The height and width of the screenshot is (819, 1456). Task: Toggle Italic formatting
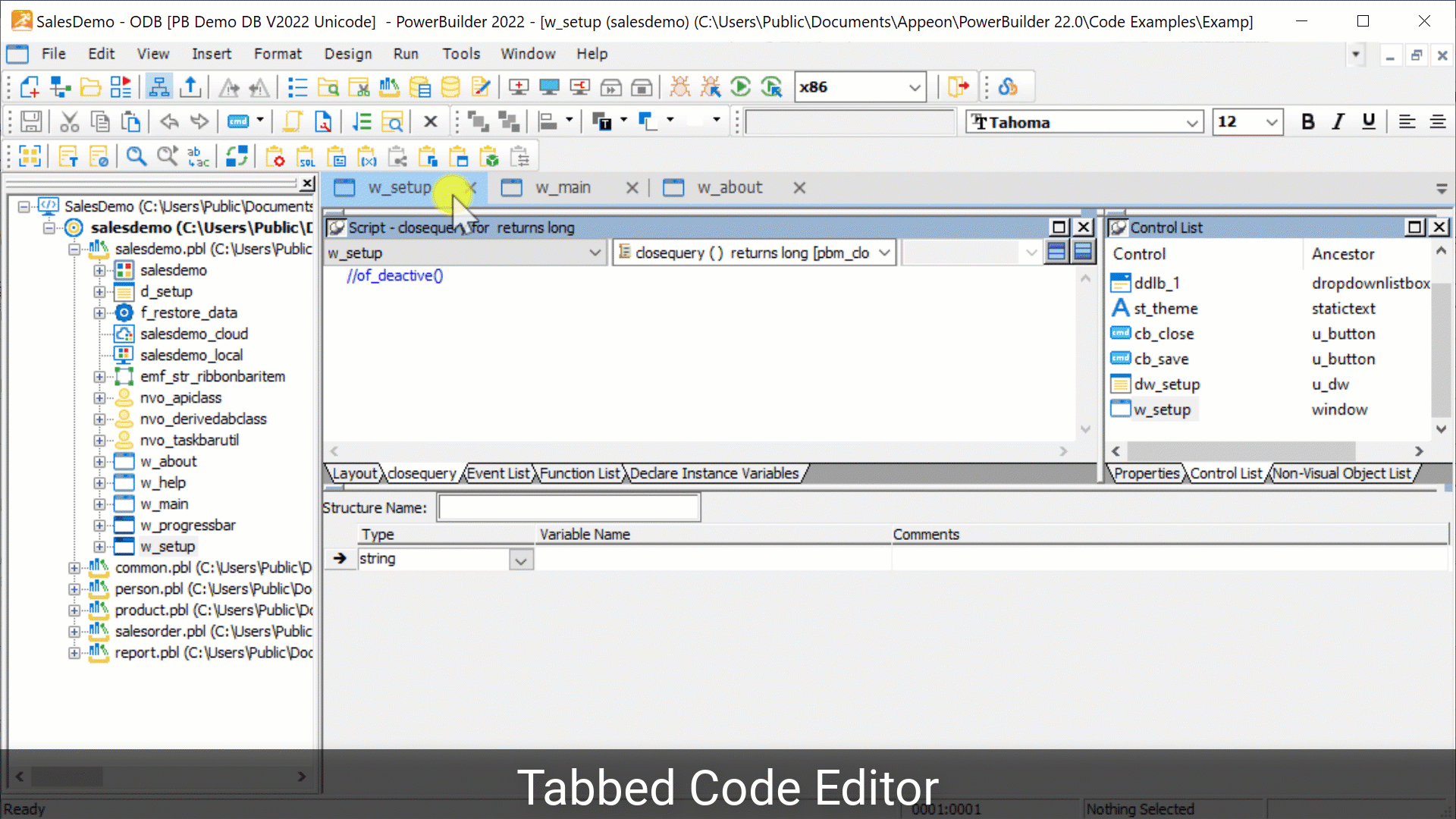pos(1338,122)
